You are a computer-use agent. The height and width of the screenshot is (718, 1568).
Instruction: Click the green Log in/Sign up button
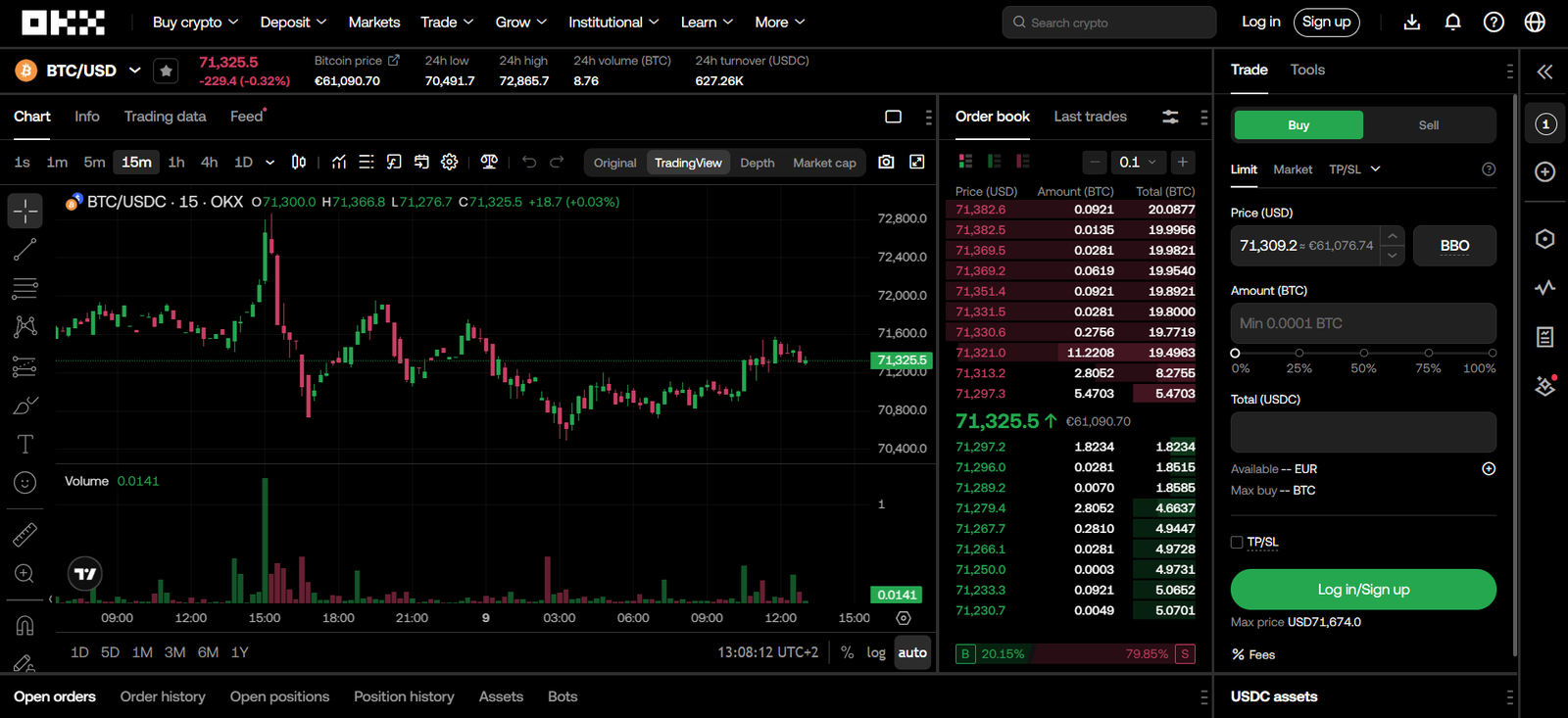pyautogui.click(x=1363, y=590)
